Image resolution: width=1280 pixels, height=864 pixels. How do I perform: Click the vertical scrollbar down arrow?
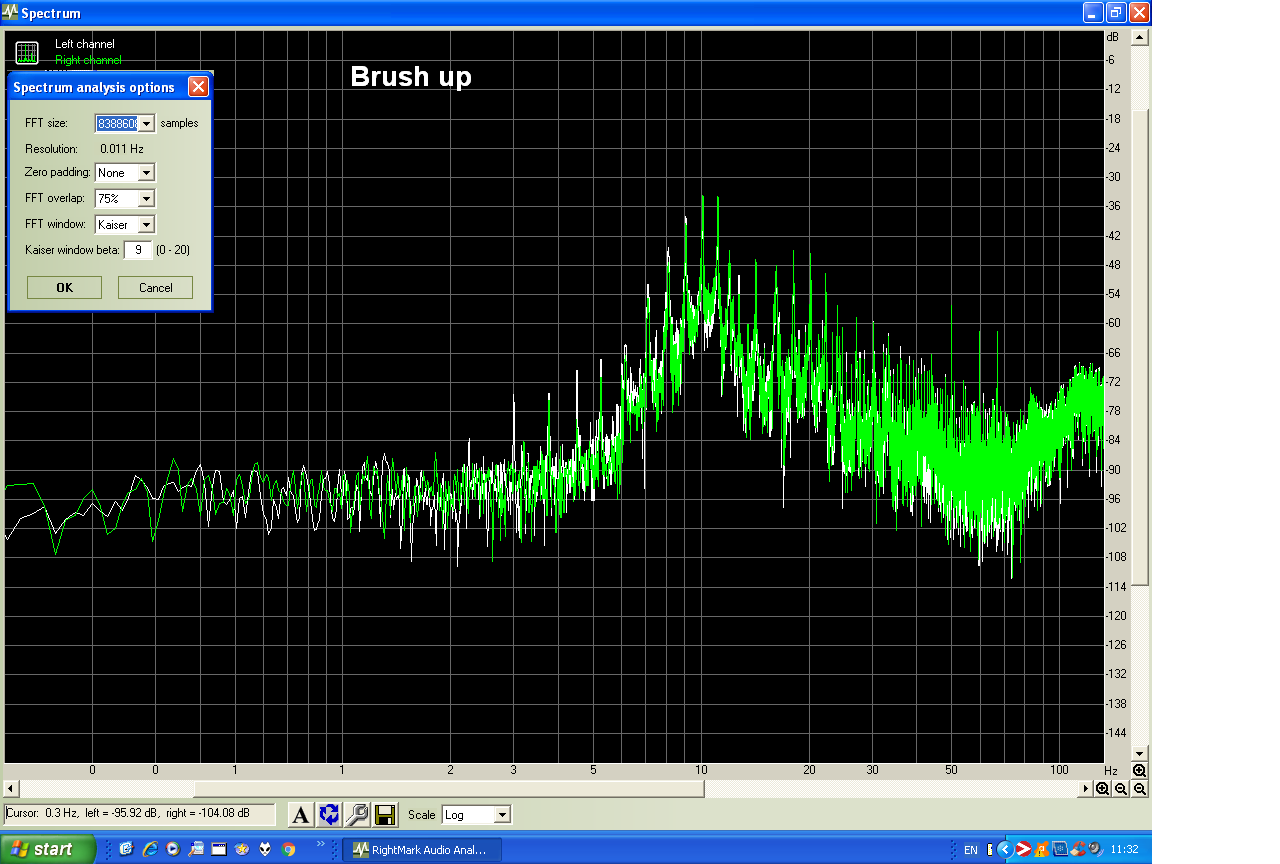click(x=1139, y=753)
